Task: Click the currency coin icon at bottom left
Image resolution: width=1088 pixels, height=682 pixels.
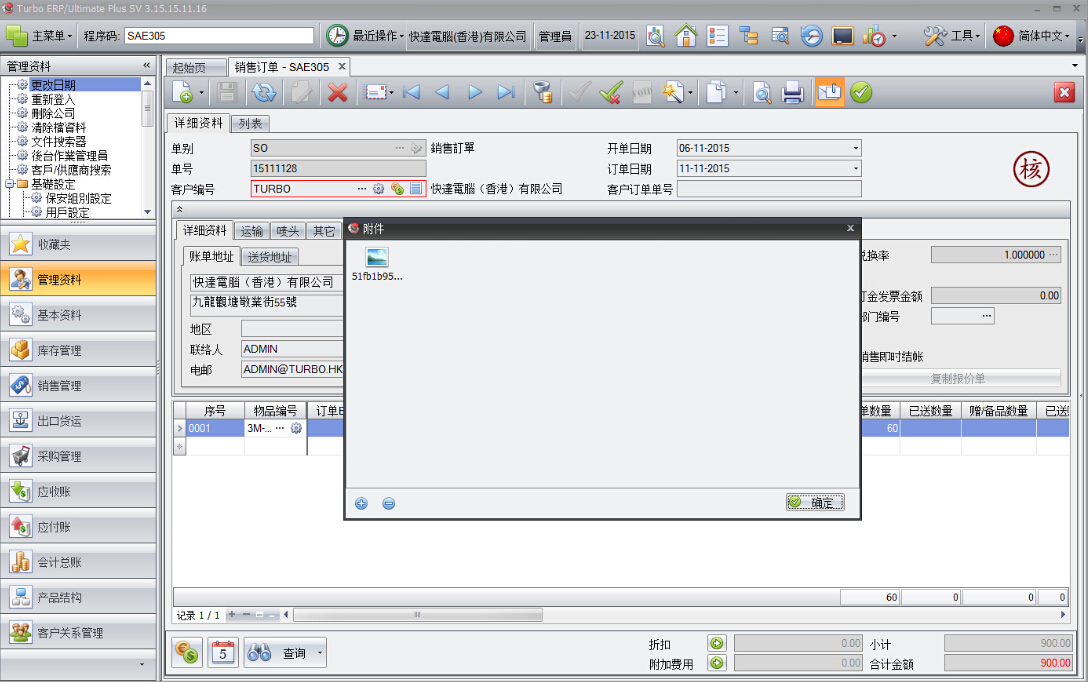Action: (x=187, y=652)
